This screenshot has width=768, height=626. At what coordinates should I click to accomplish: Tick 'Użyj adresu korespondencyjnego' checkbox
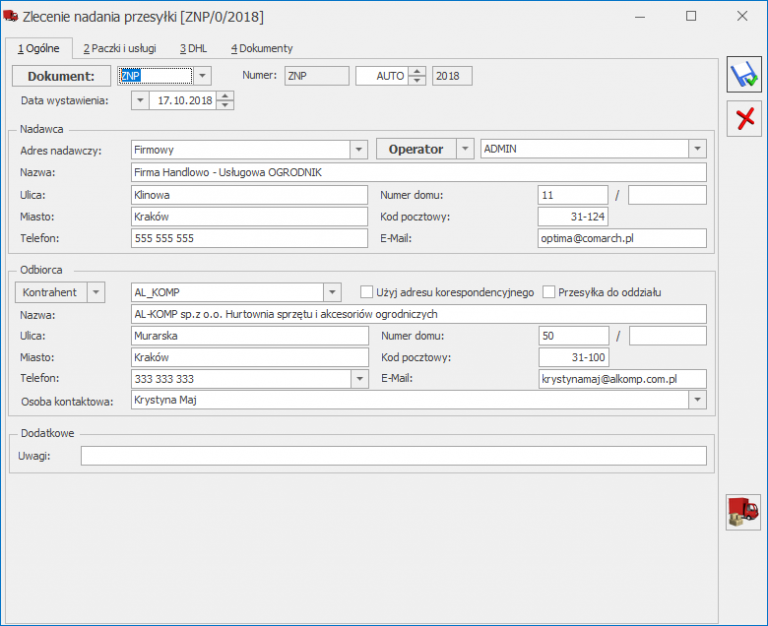click(x=366, y=292)
